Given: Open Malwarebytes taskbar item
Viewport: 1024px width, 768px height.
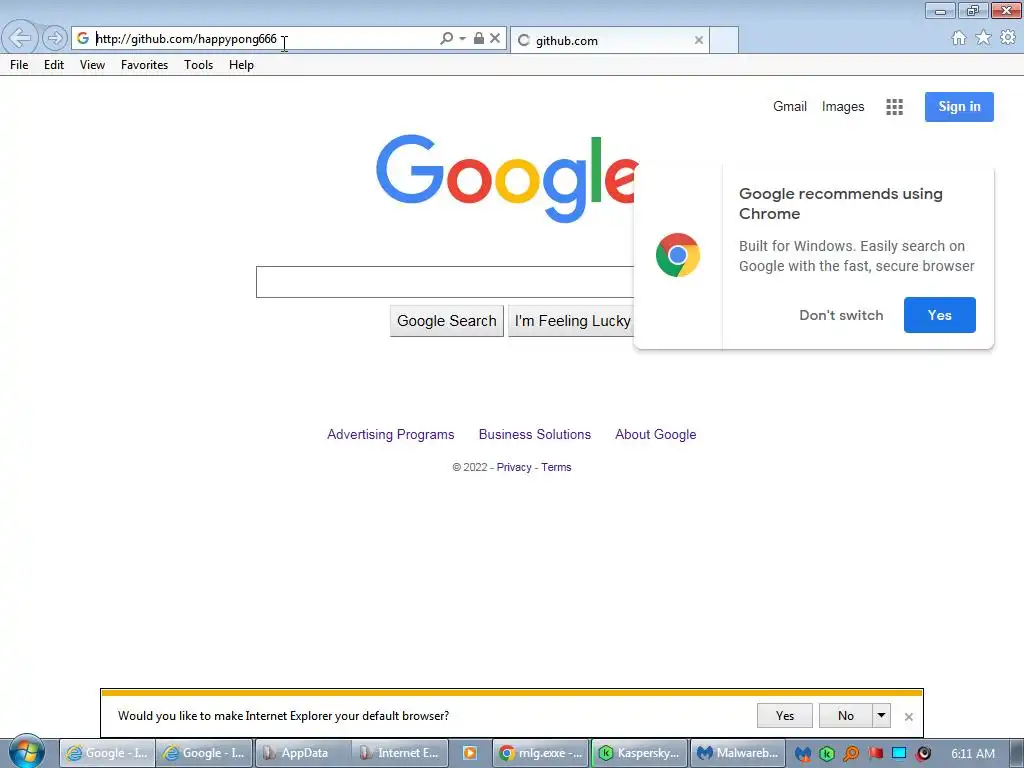Looking at the screenshot, I should pos(738,753).
